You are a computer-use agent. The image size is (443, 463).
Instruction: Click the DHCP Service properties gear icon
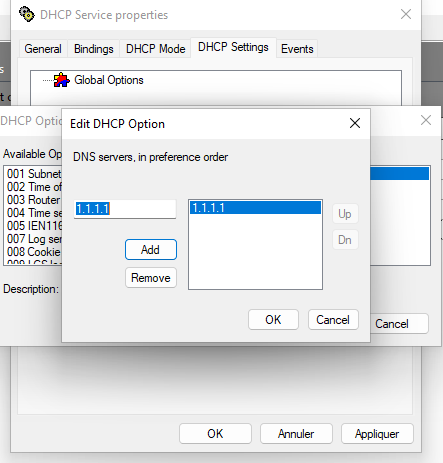[27, 14]
